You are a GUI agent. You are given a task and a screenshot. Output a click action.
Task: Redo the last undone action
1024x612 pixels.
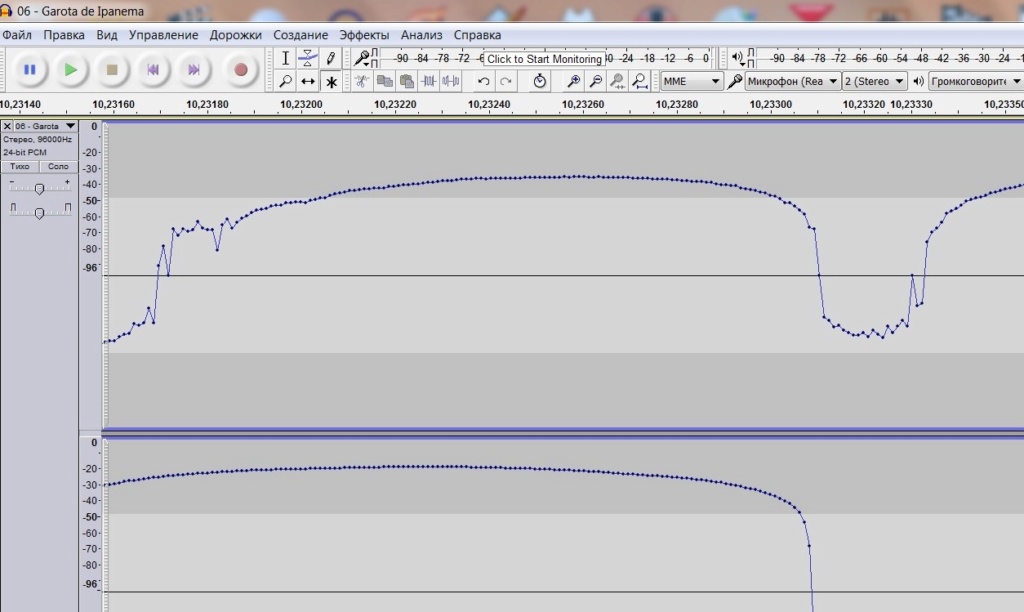(505, 81)
